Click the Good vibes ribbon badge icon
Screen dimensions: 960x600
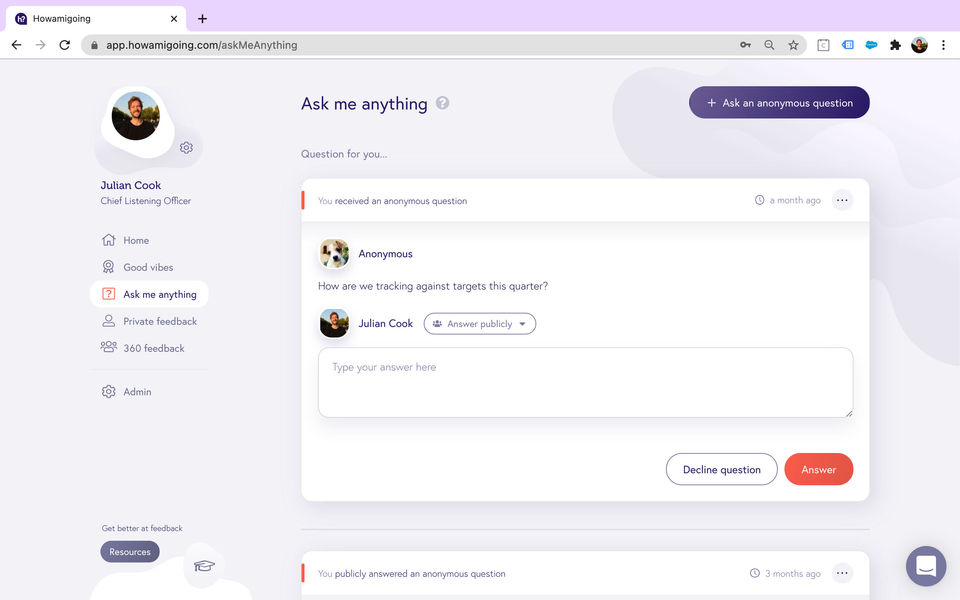(x=108, y=267)
